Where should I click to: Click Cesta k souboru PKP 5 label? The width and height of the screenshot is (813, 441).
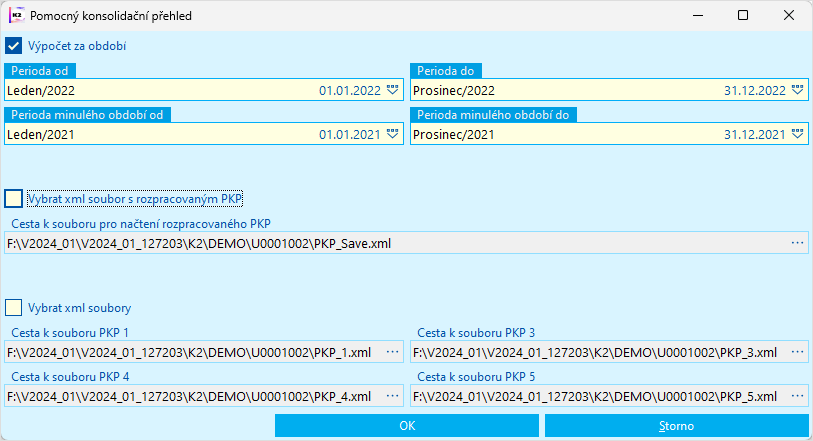[x=476, y=376]
